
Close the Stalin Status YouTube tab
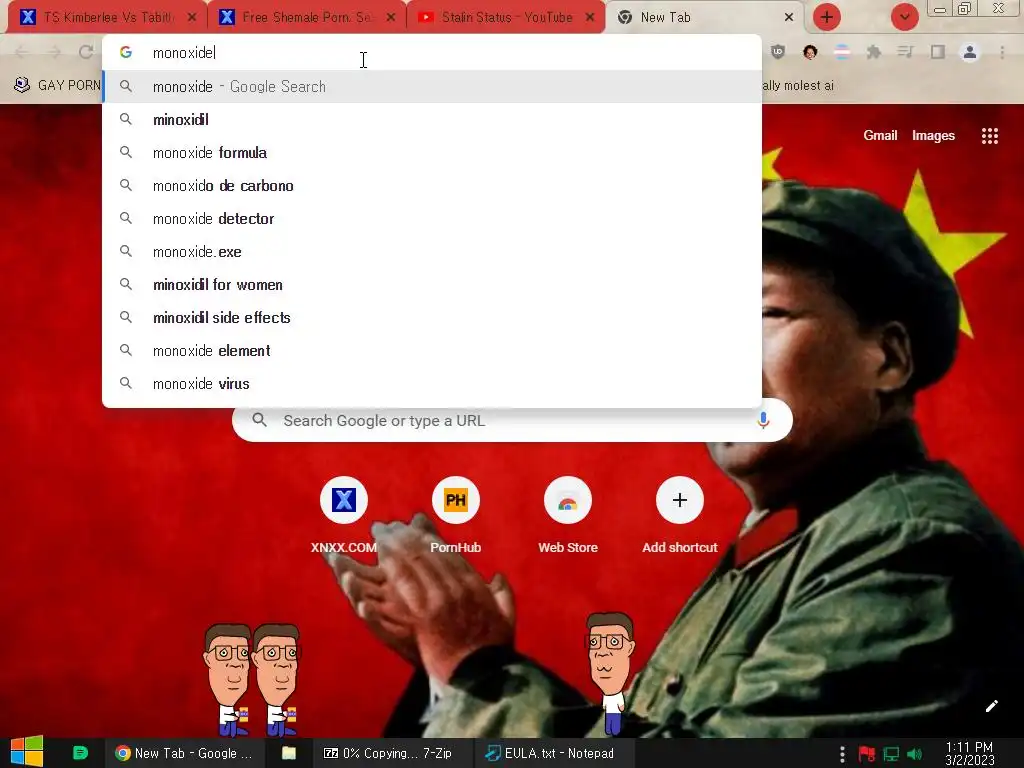click(590, 18)
